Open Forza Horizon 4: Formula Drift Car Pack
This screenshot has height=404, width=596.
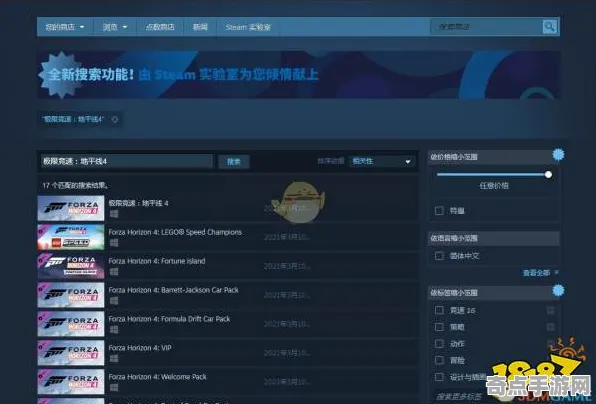[227, 324]
